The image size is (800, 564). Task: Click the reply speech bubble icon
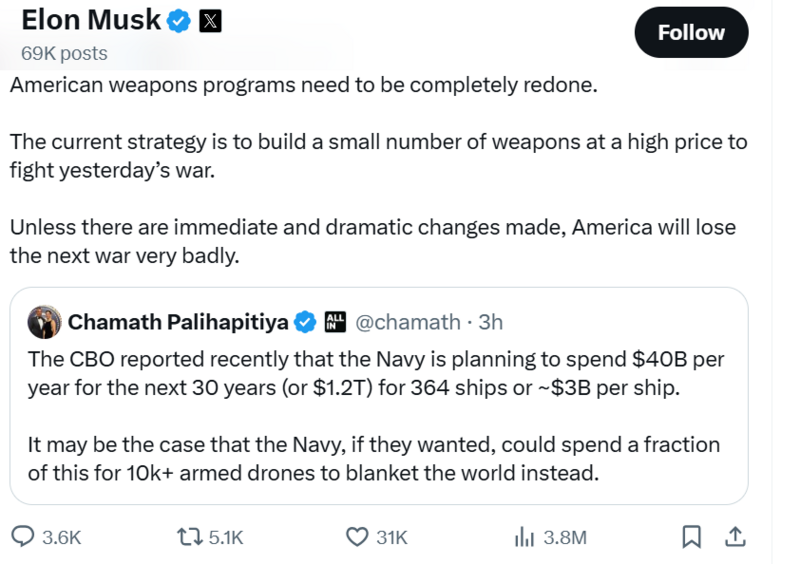click(x=23, y=537)
